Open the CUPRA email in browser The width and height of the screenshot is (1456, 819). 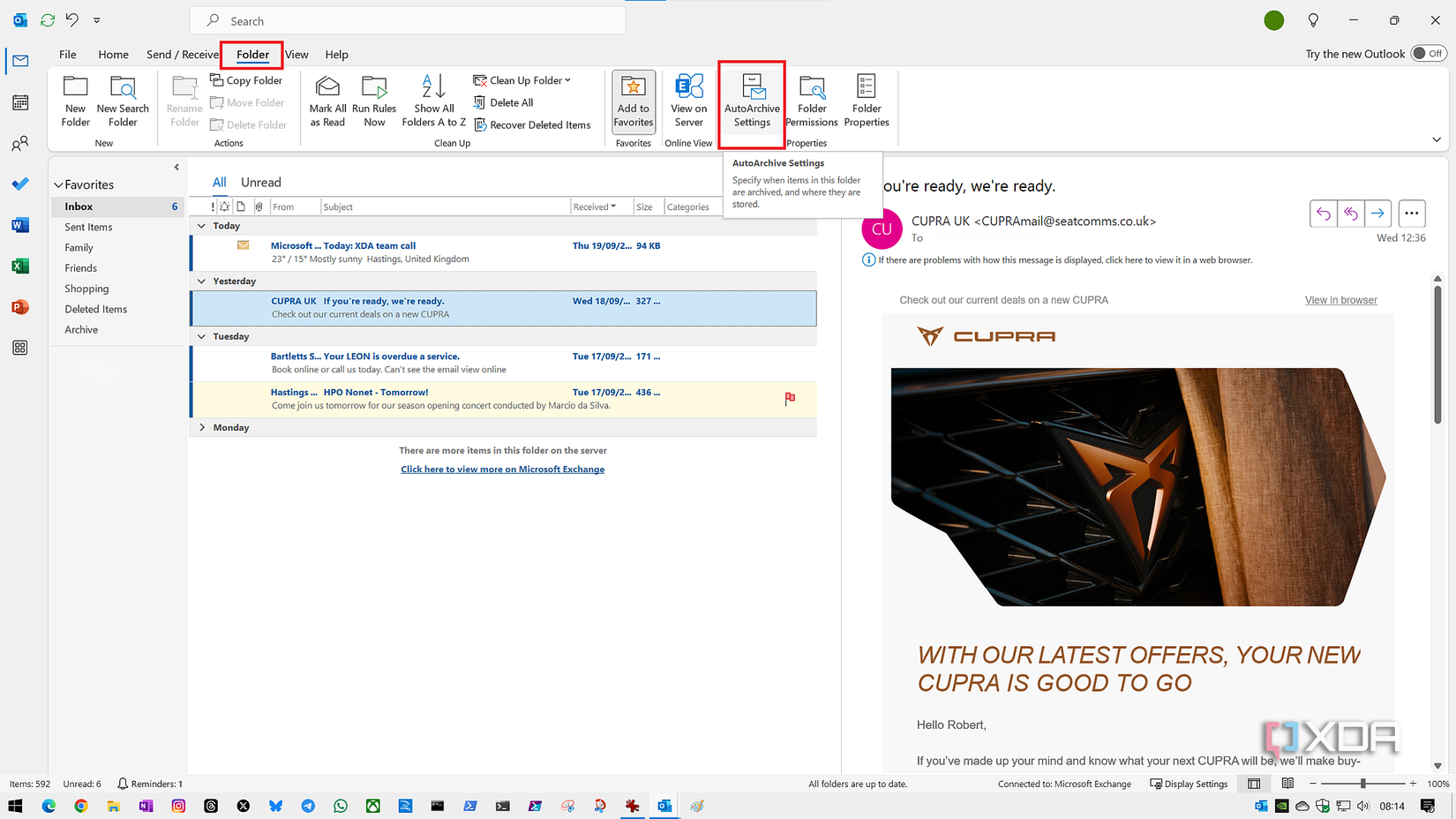[x=1340, y=299]
